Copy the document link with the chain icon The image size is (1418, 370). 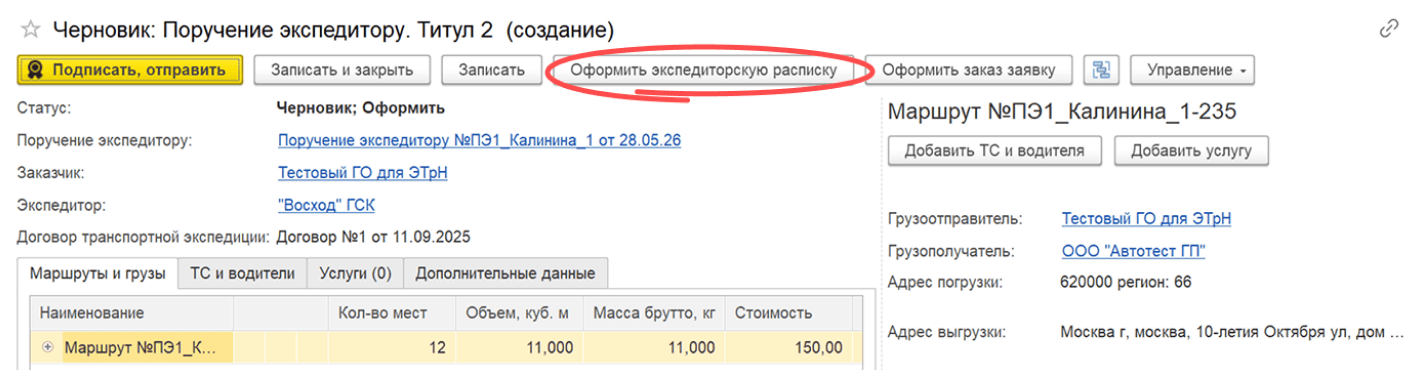[1388, 29]
